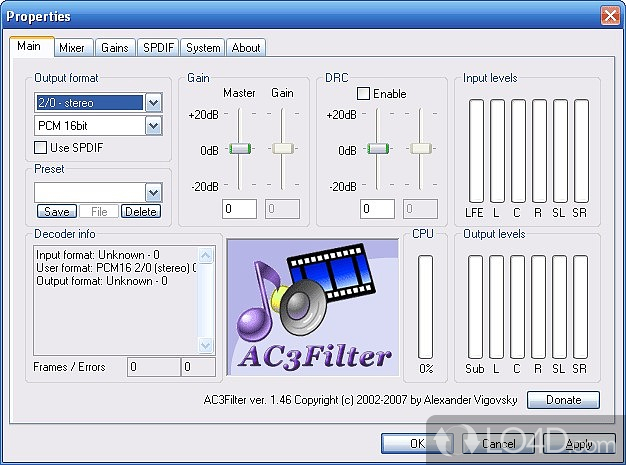The image size is (626, 465).
Task: Click the 0% CPU value label
Action: [x=426, y=368]
